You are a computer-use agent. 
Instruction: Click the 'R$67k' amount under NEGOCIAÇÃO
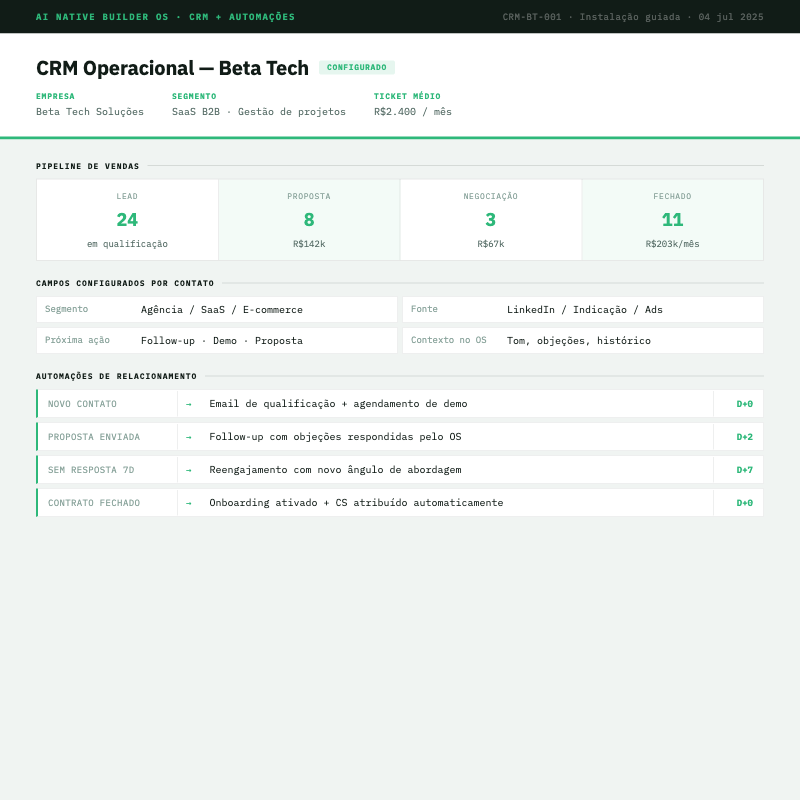coord(491,244)
